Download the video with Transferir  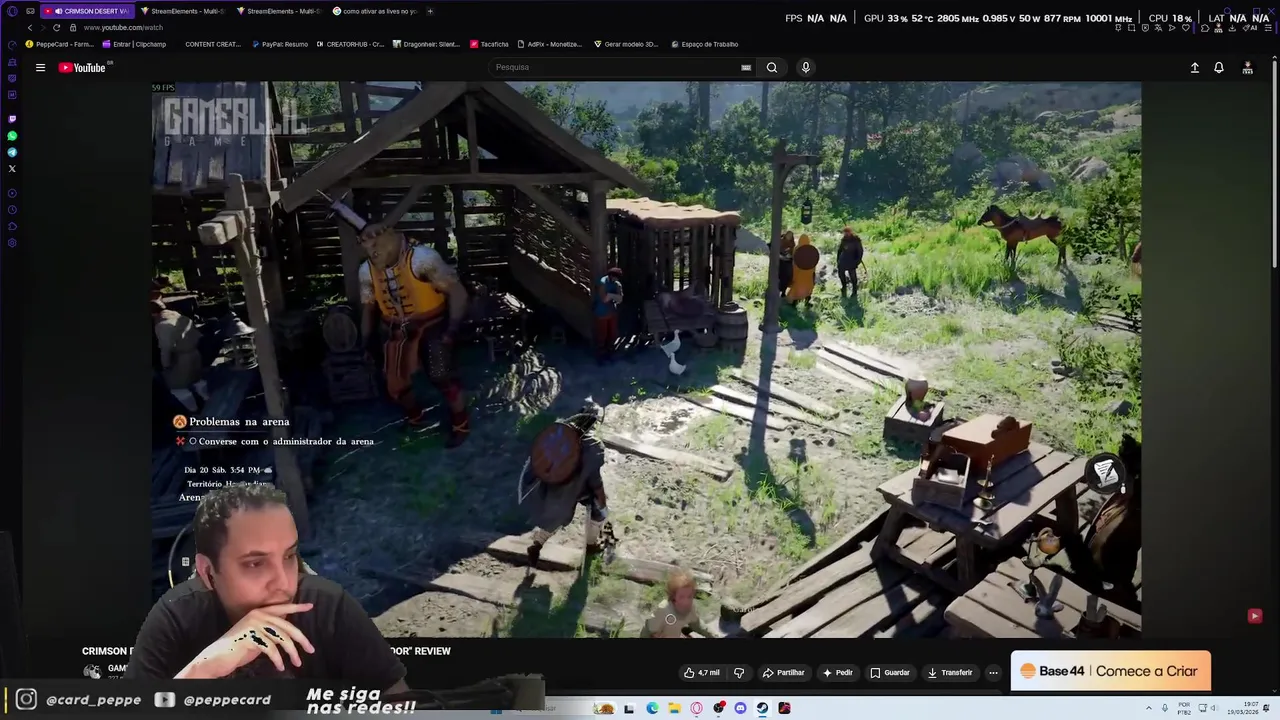tap(950, 673)
